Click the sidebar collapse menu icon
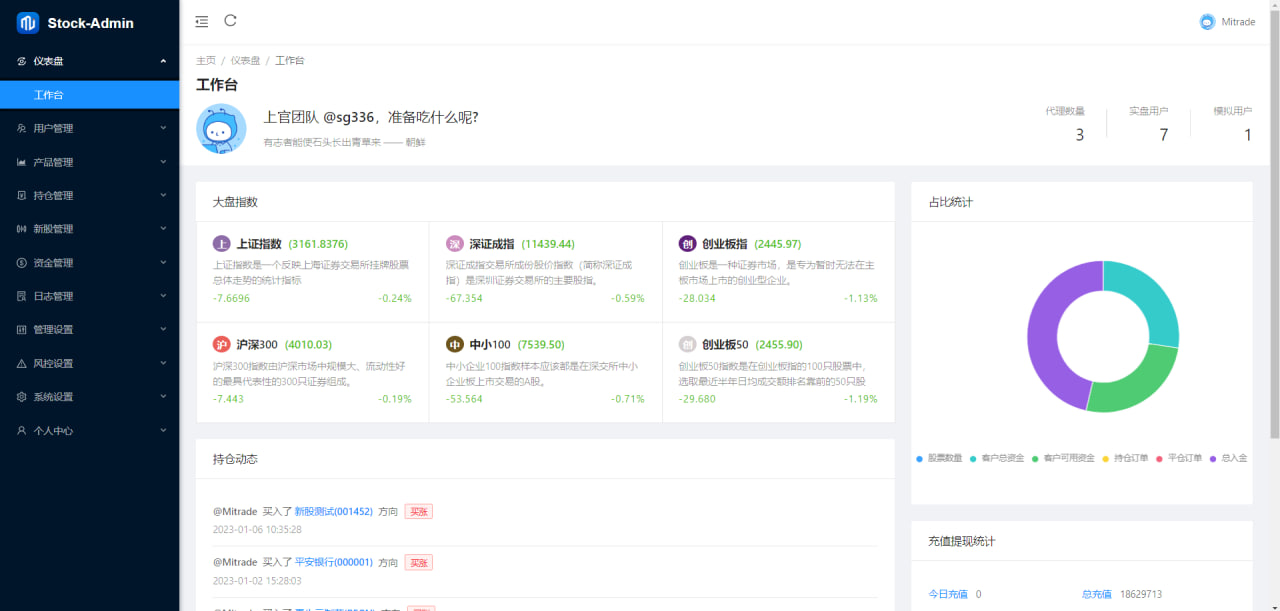Viewport: 1280px width, 611px height. 202,21
